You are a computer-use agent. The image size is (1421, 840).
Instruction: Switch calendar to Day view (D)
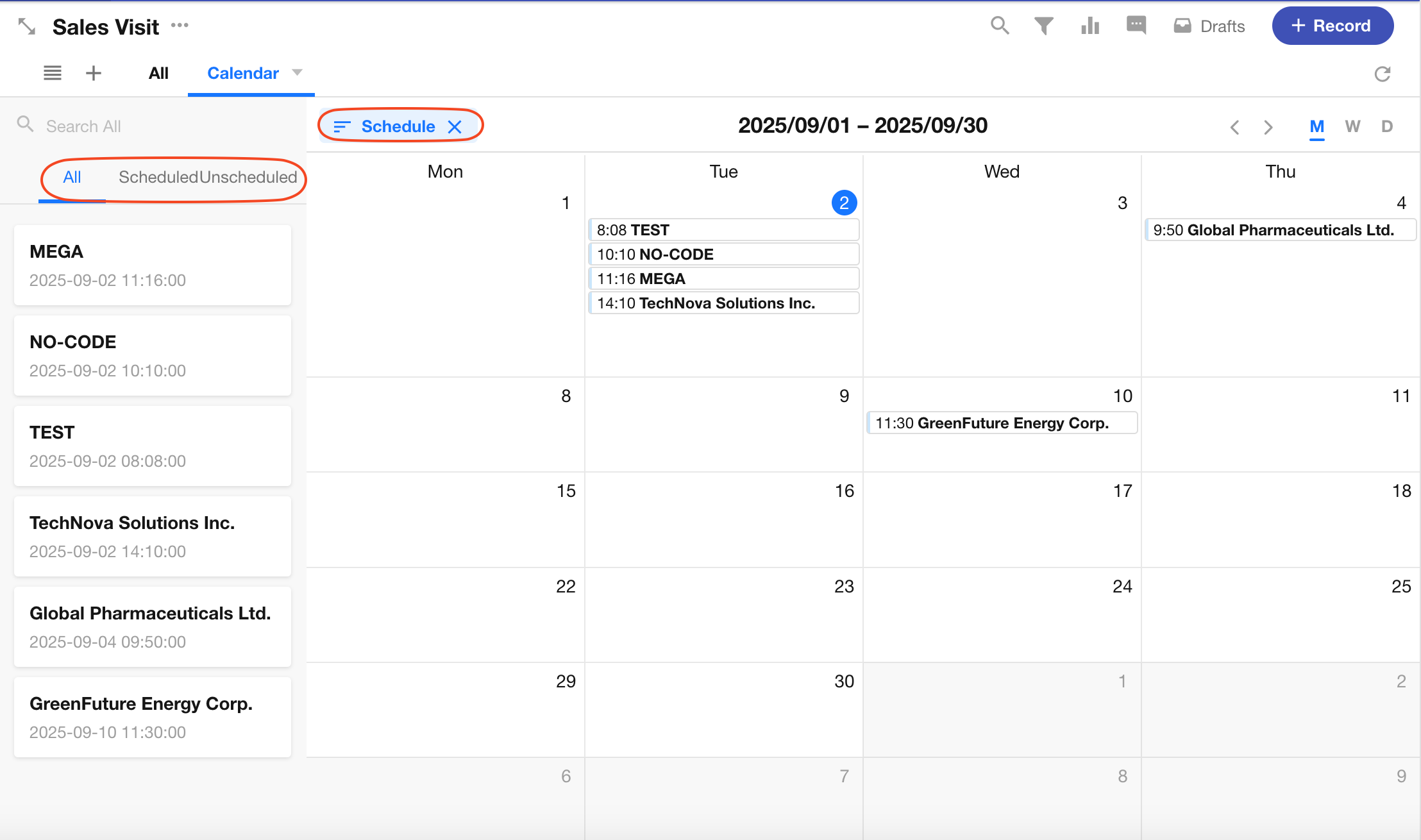1387,126
